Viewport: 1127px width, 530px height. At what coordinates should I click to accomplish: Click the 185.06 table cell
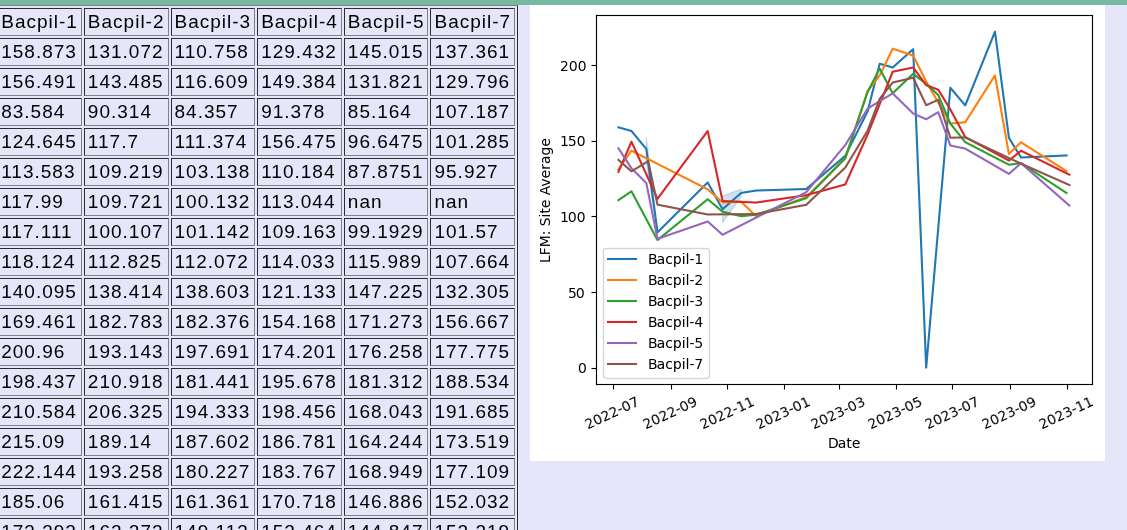coord(41,502)
